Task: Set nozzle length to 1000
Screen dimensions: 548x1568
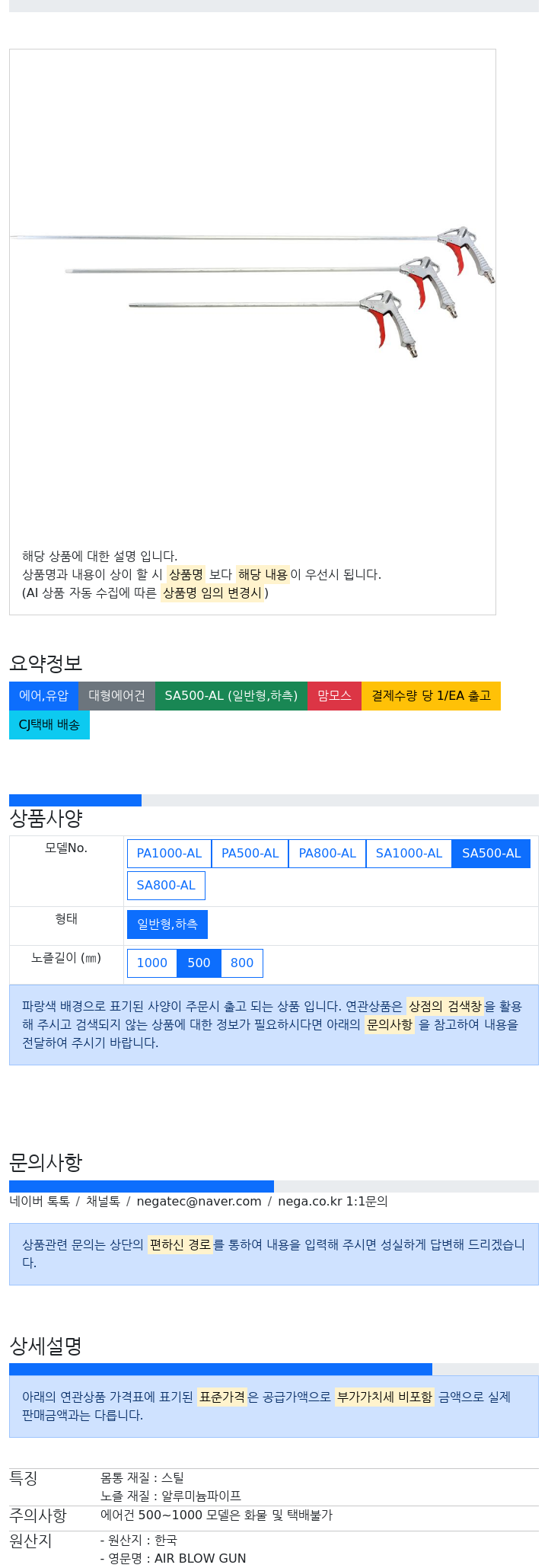Action: coord(151,963)
